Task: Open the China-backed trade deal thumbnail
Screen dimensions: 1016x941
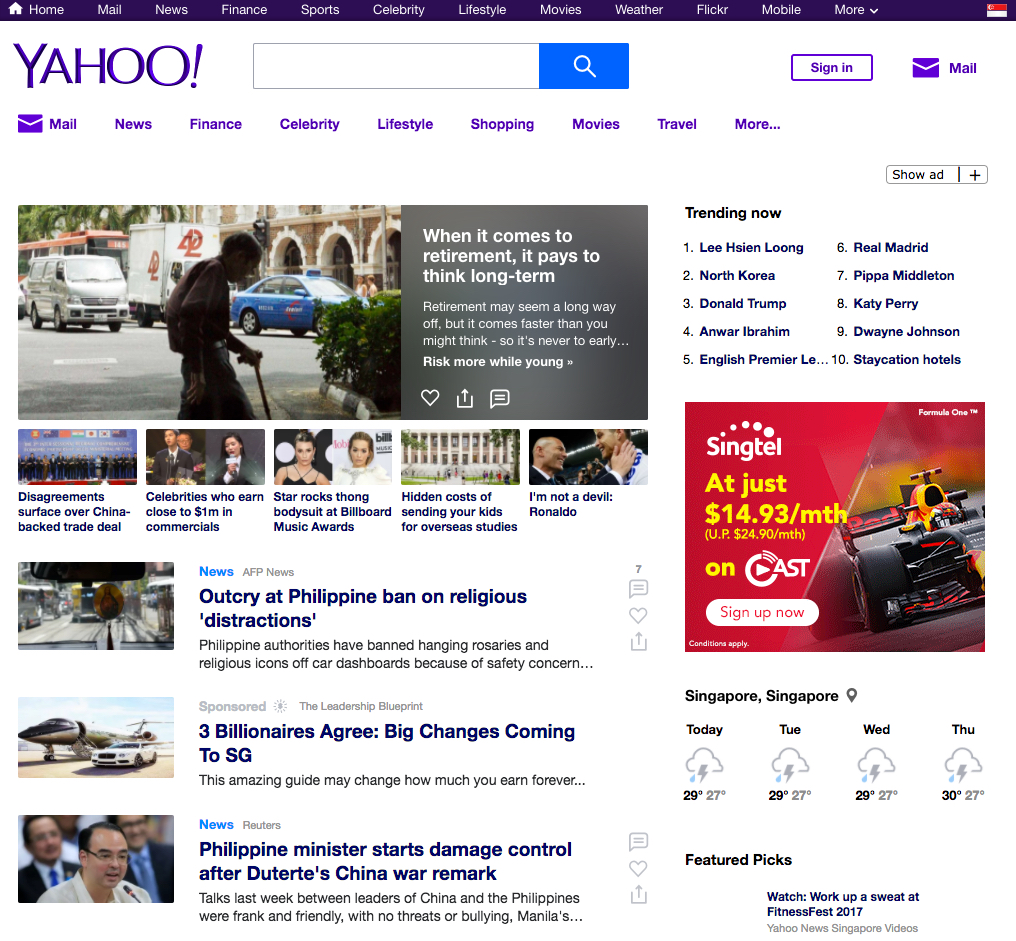Action: (77, 457)
